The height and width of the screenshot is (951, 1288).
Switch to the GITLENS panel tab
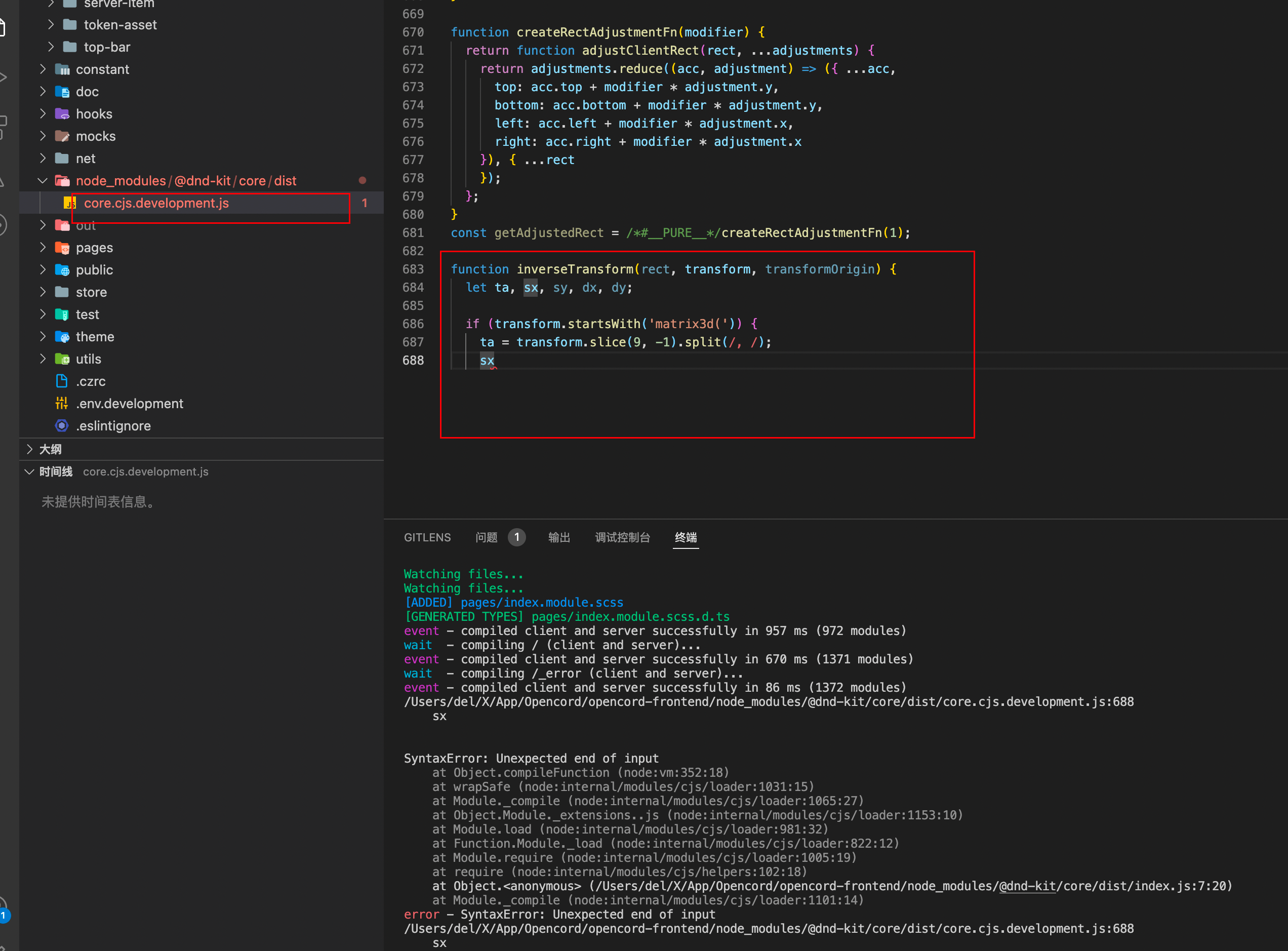pyautogui.click(x=427, y=537)
